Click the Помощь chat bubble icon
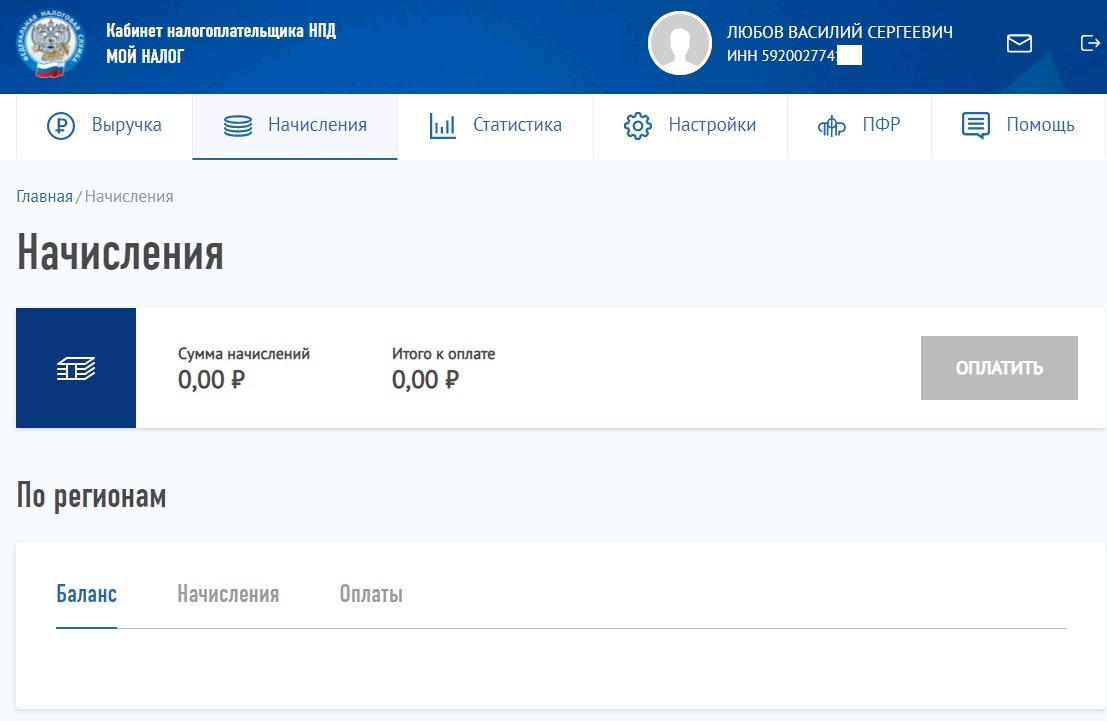This screenshot has height=721, width=1107. tap(975, 126)
